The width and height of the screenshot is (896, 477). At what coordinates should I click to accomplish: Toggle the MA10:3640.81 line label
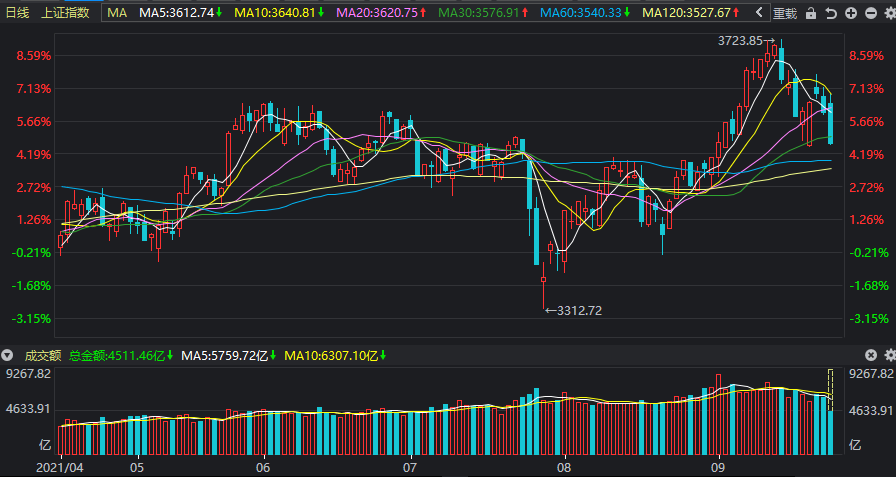pyautogui.click(x=279, y=13)
